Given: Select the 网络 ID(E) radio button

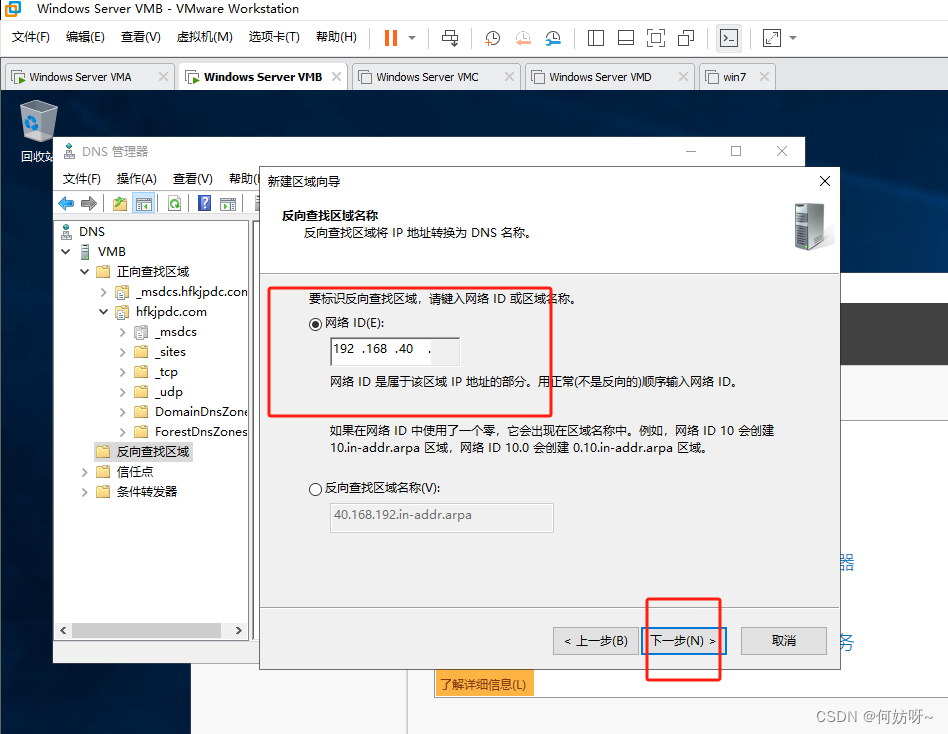Looking at the screenshot, I should [x=316, y=324].
